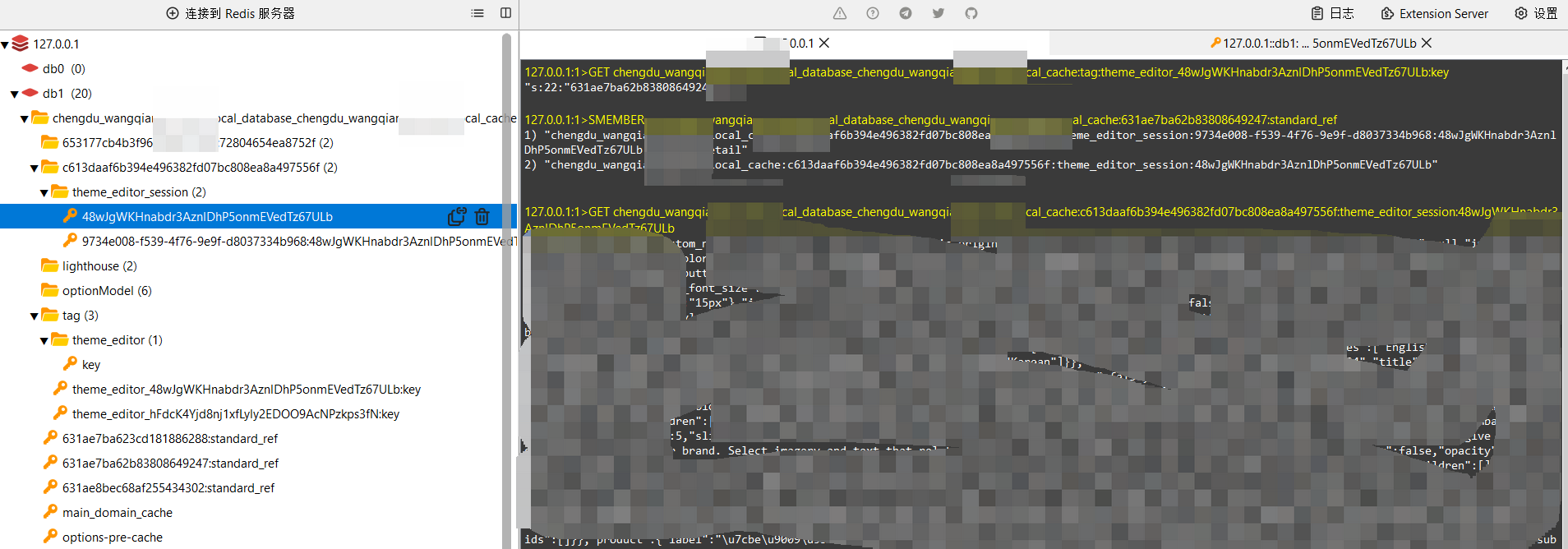
Task: Collapse the tag folder
Action: pos(35,316)
